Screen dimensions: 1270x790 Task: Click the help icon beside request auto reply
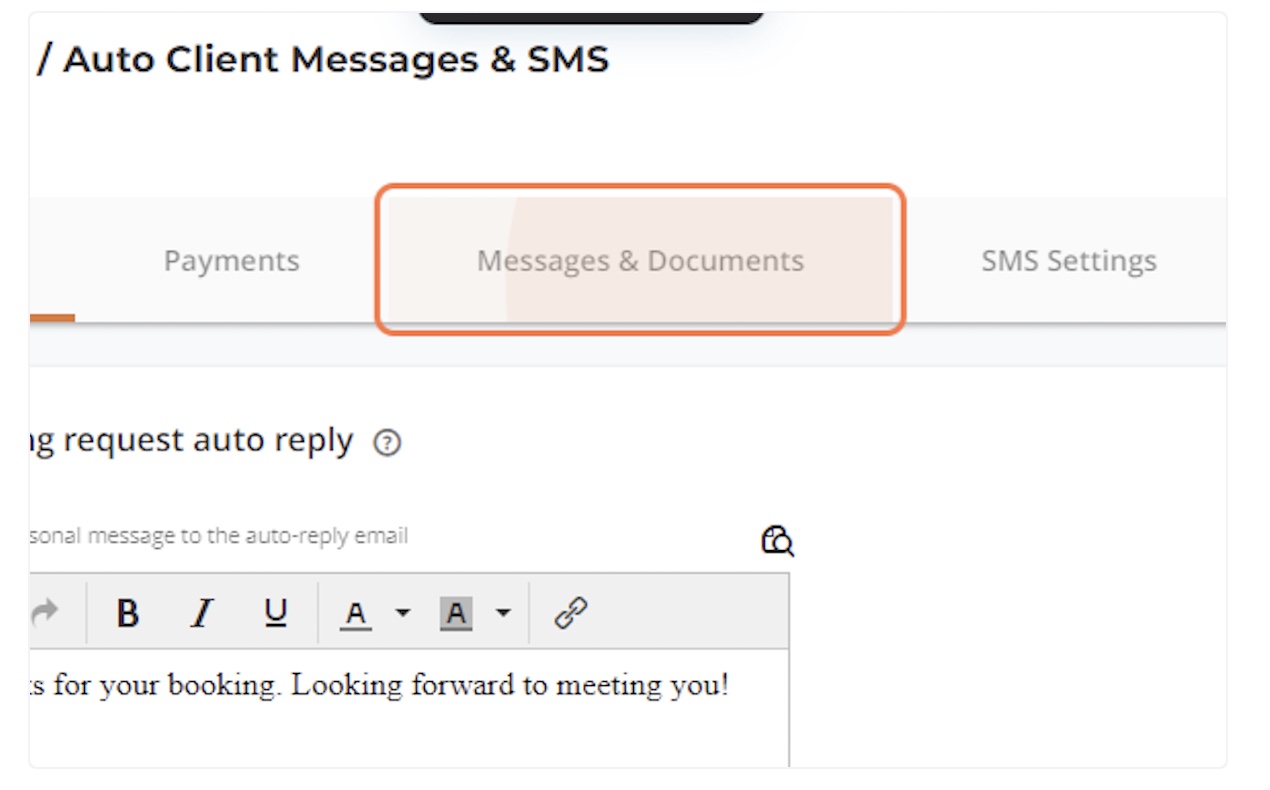[x=387, y=443]
